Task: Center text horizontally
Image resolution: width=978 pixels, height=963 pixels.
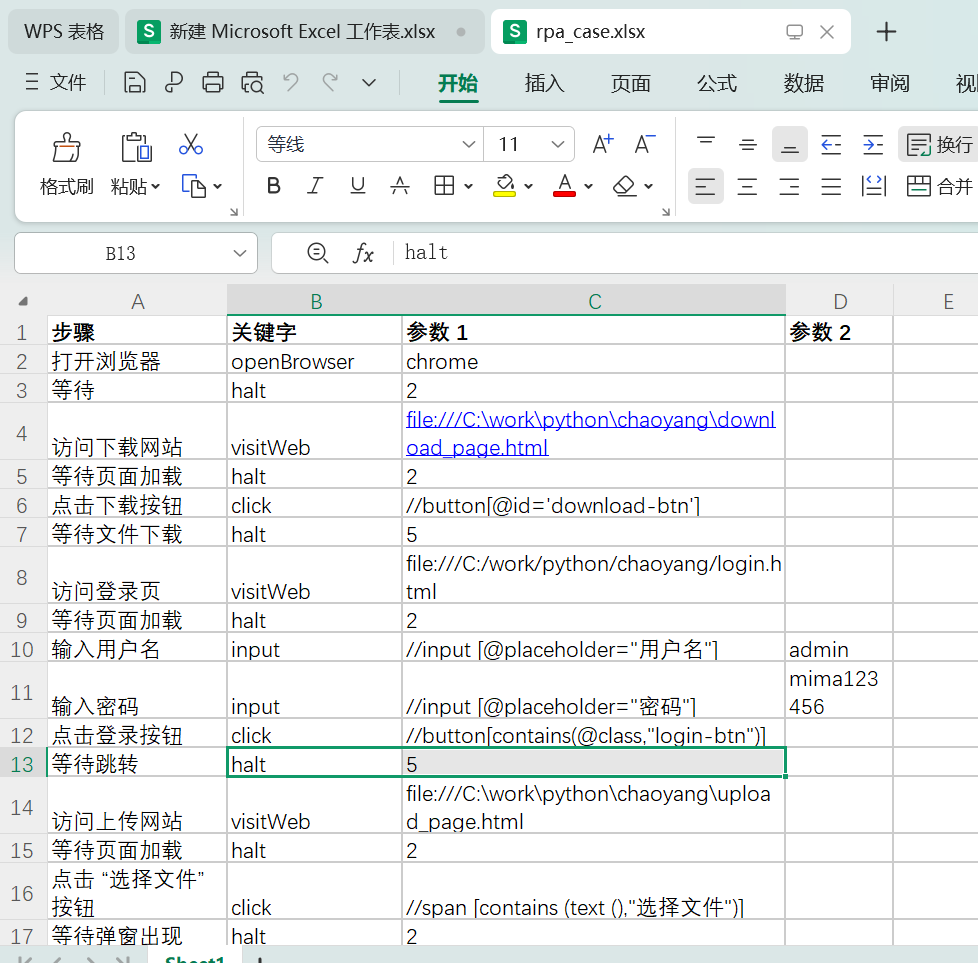Action: [747, 186]
